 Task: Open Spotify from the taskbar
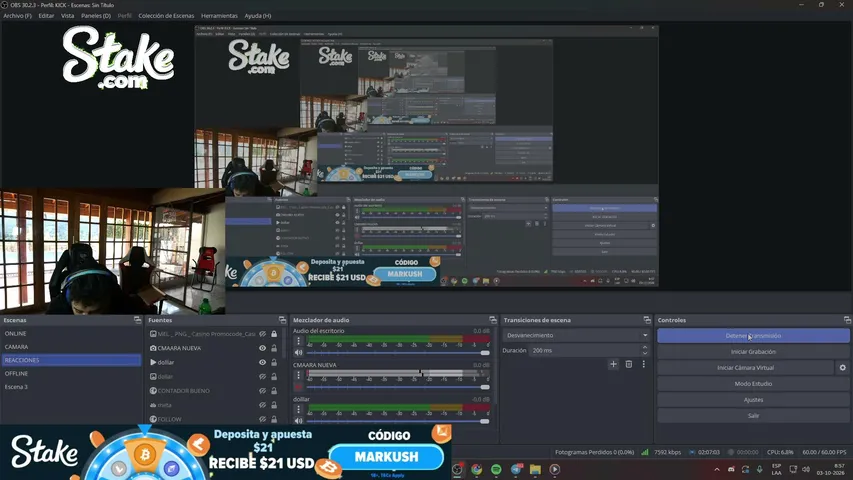click(496, 469)
